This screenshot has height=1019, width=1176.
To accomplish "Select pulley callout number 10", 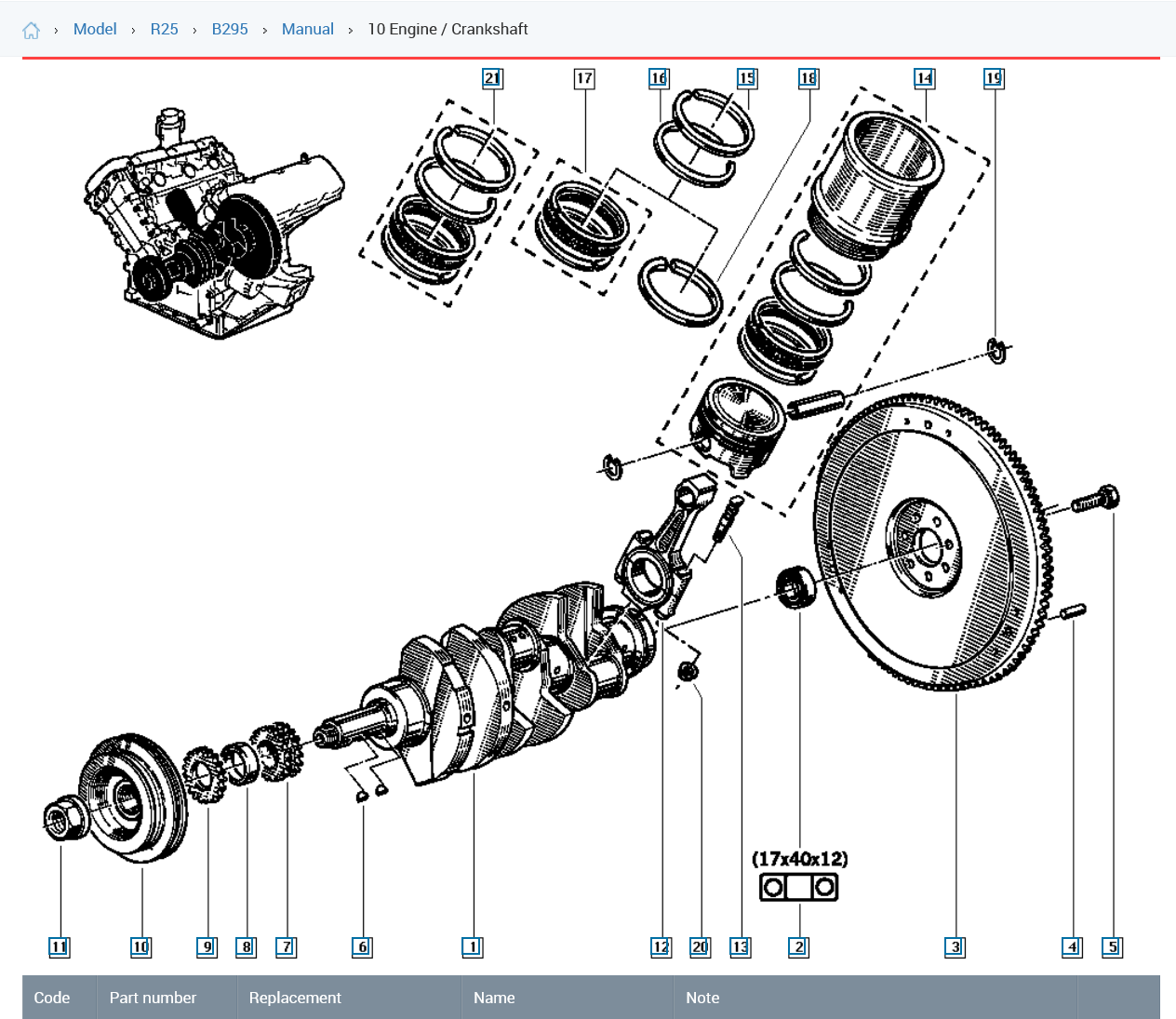I will pyautogui.click(x=140, y=946).
